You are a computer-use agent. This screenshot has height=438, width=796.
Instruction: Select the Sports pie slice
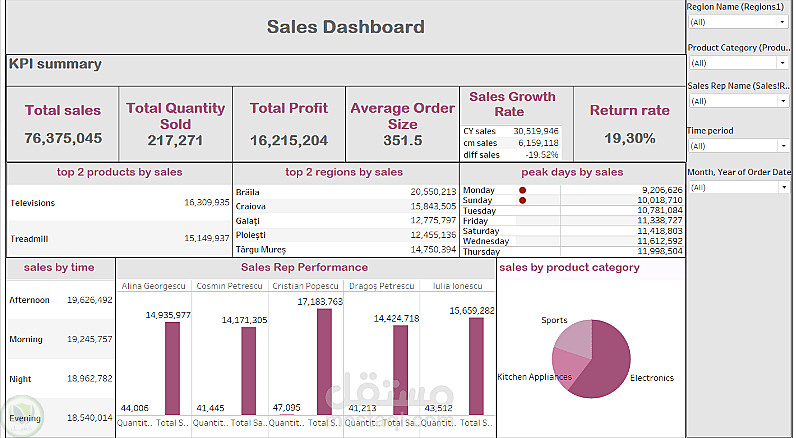[572, 338]
